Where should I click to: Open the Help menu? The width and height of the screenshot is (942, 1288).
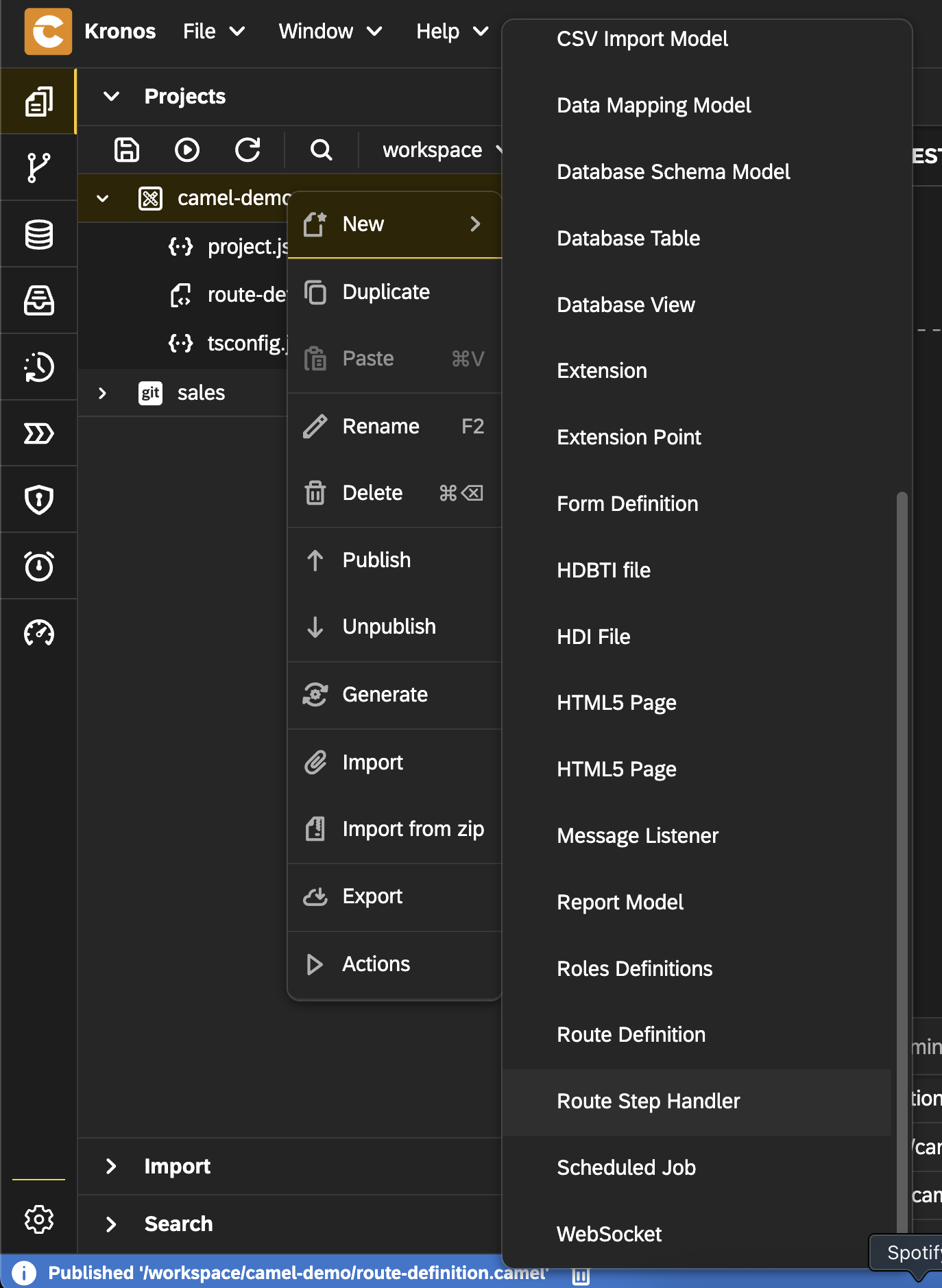(x=452, y=32)
